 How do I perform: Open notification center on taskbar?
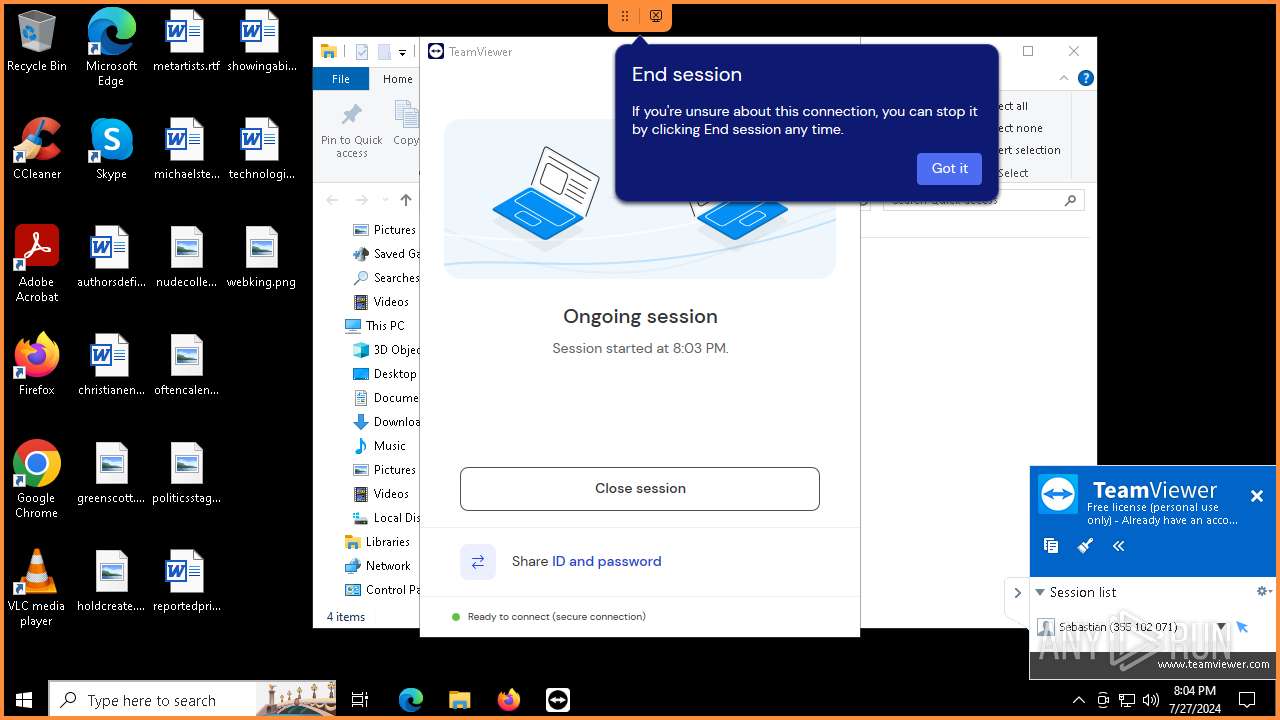click(1247, 700)
